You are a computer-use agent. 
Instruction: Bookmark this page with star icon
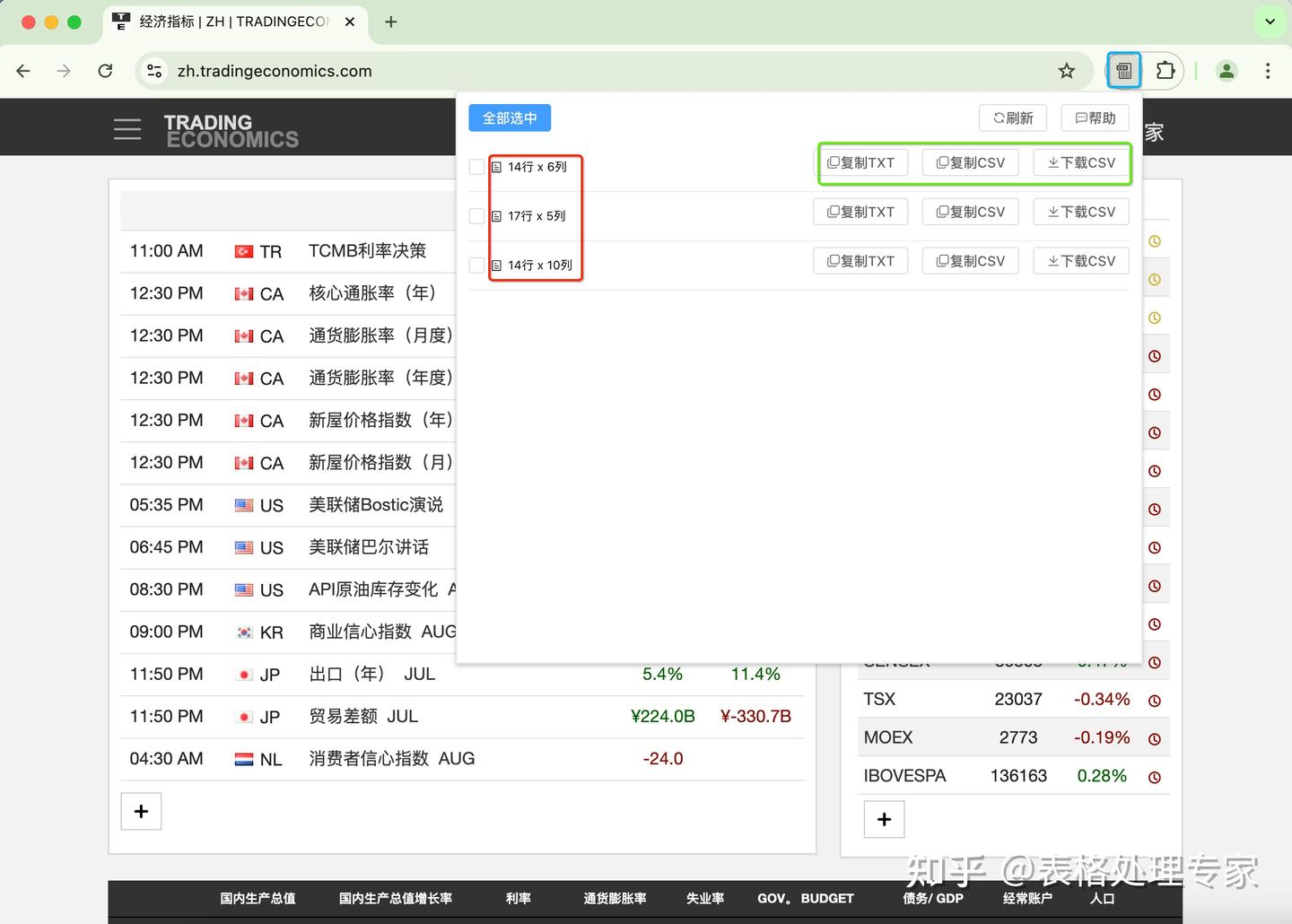click(x=1066, y=71)
